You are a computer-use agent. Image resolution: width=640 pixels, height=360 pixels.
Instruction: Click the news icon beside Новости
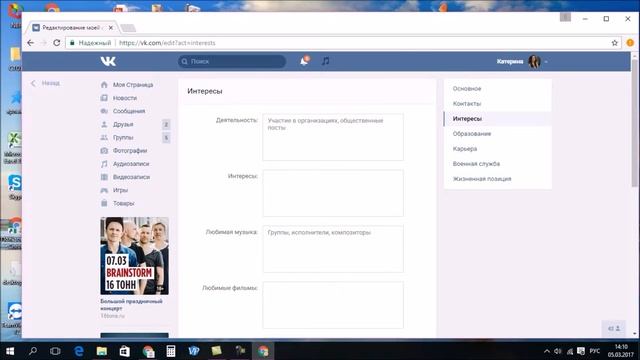pyautogui.click(x=104, y=98)
